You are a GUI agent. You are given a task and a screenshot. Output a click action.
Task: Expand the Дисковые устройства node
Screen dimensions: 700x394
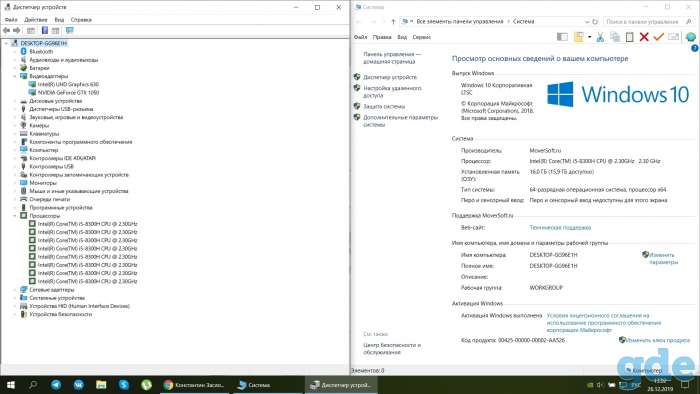coord(15,101)
